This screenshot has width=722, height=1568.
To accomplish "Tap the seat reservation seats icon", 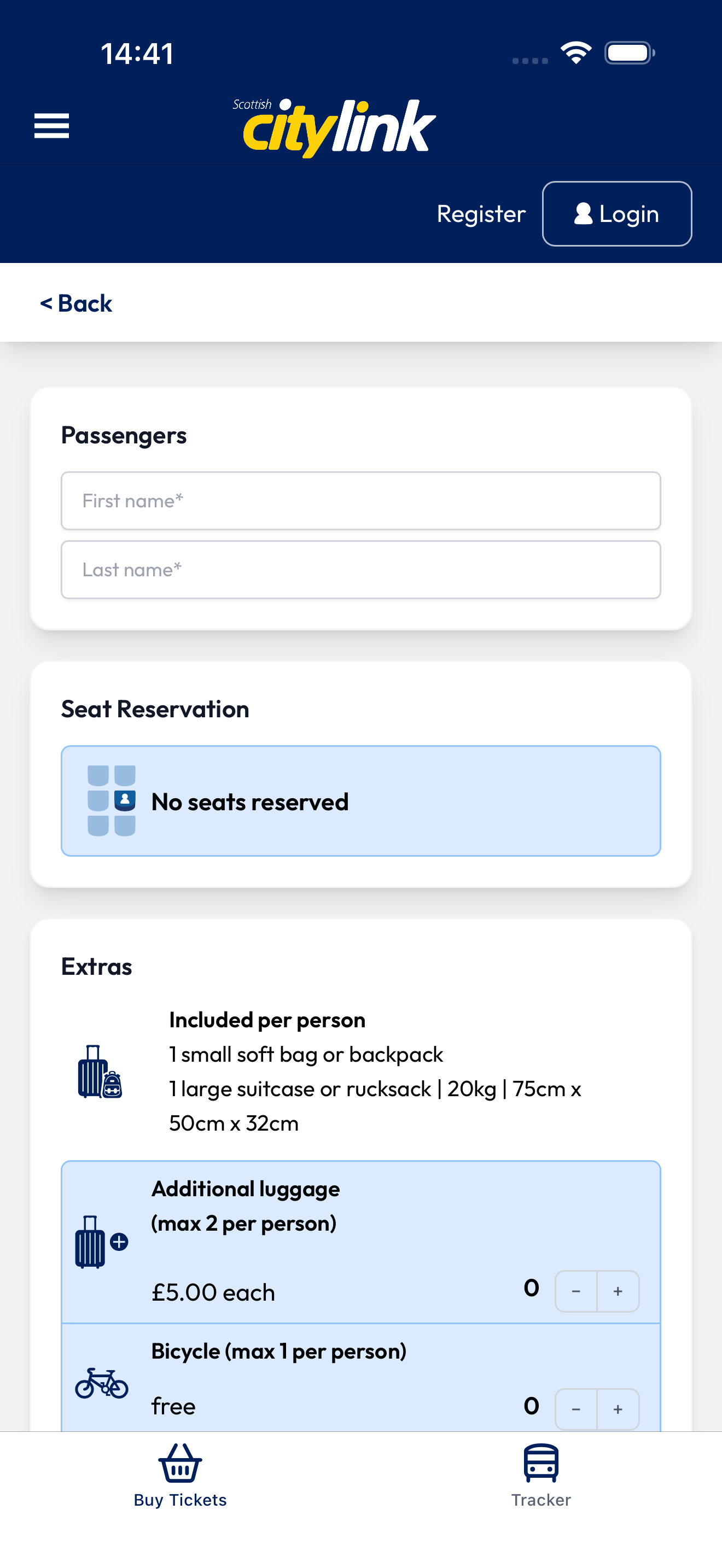I will coord(112,800).
